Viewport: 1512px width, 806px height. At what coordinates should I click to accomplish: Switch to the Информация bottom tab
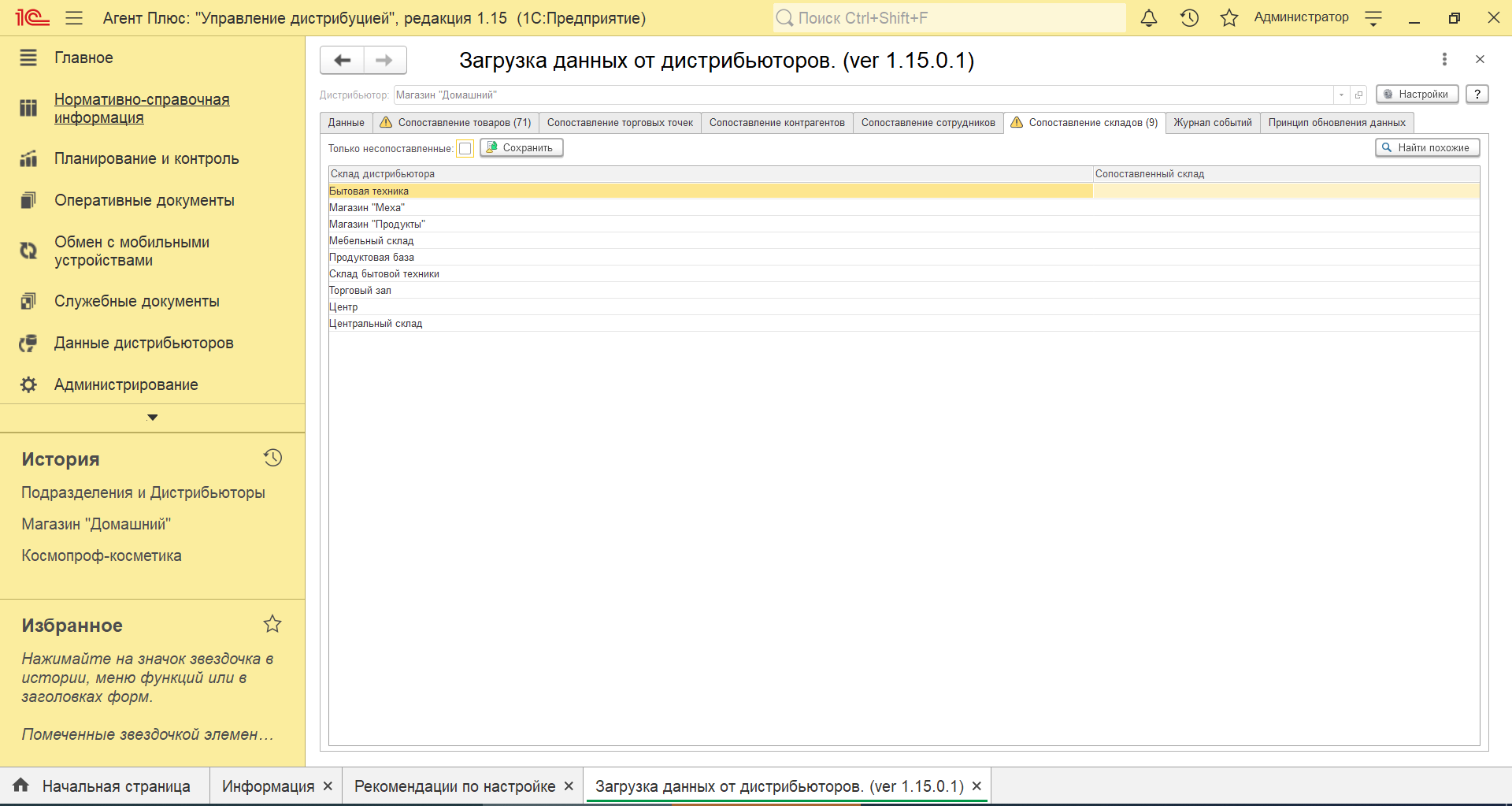[268, 786]
